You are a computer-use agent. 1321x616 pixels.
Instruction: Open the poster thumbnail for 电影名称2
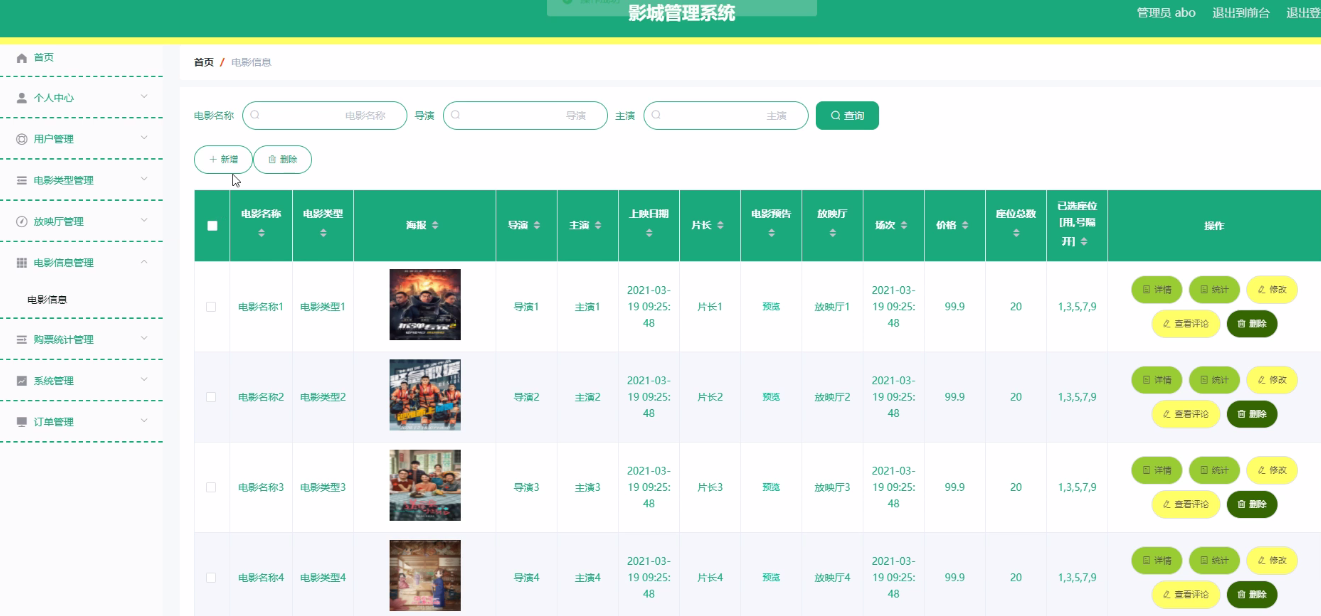coord(425,396)
